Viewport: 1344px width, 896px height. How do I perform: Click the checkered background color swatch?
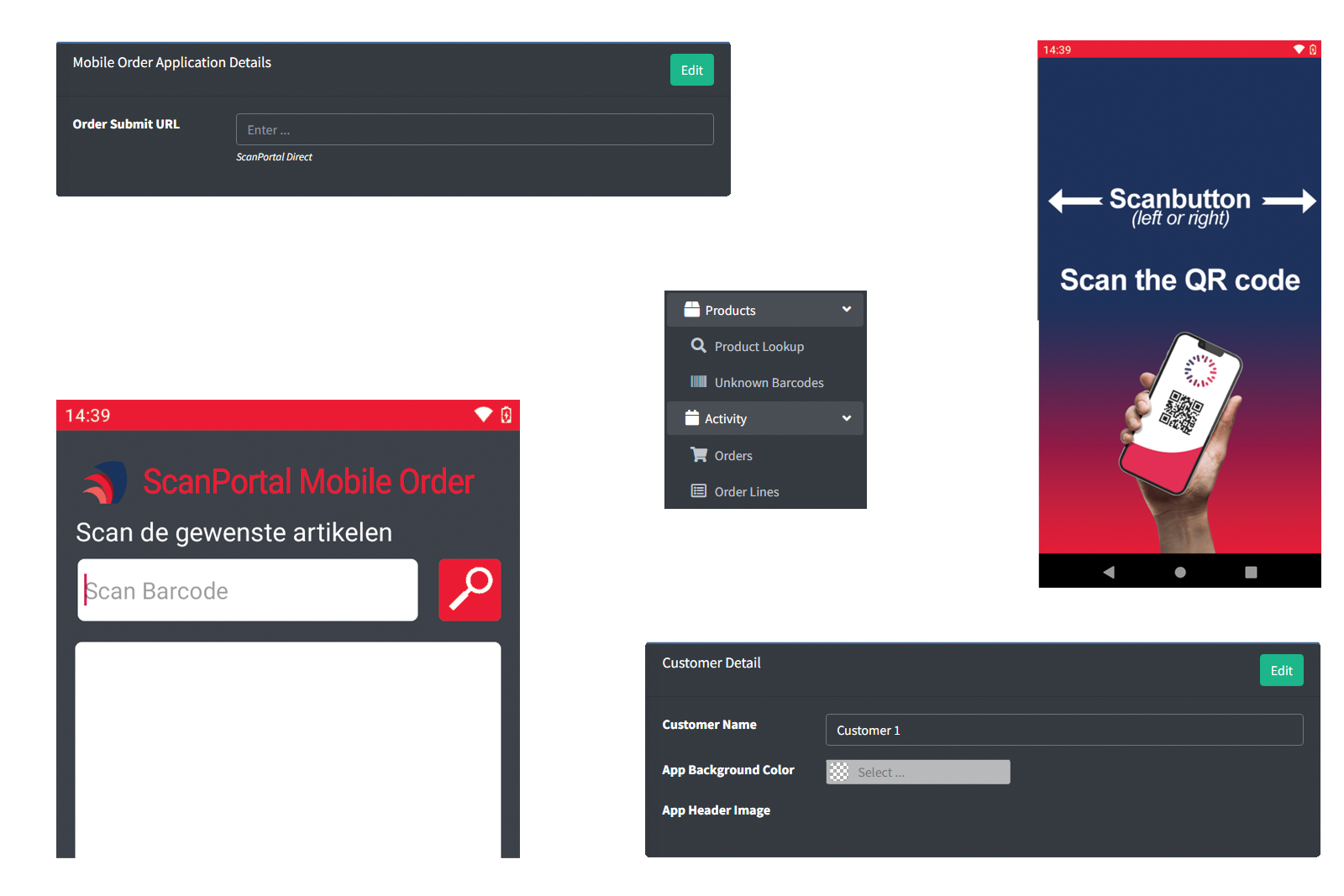tap(838, 772)
